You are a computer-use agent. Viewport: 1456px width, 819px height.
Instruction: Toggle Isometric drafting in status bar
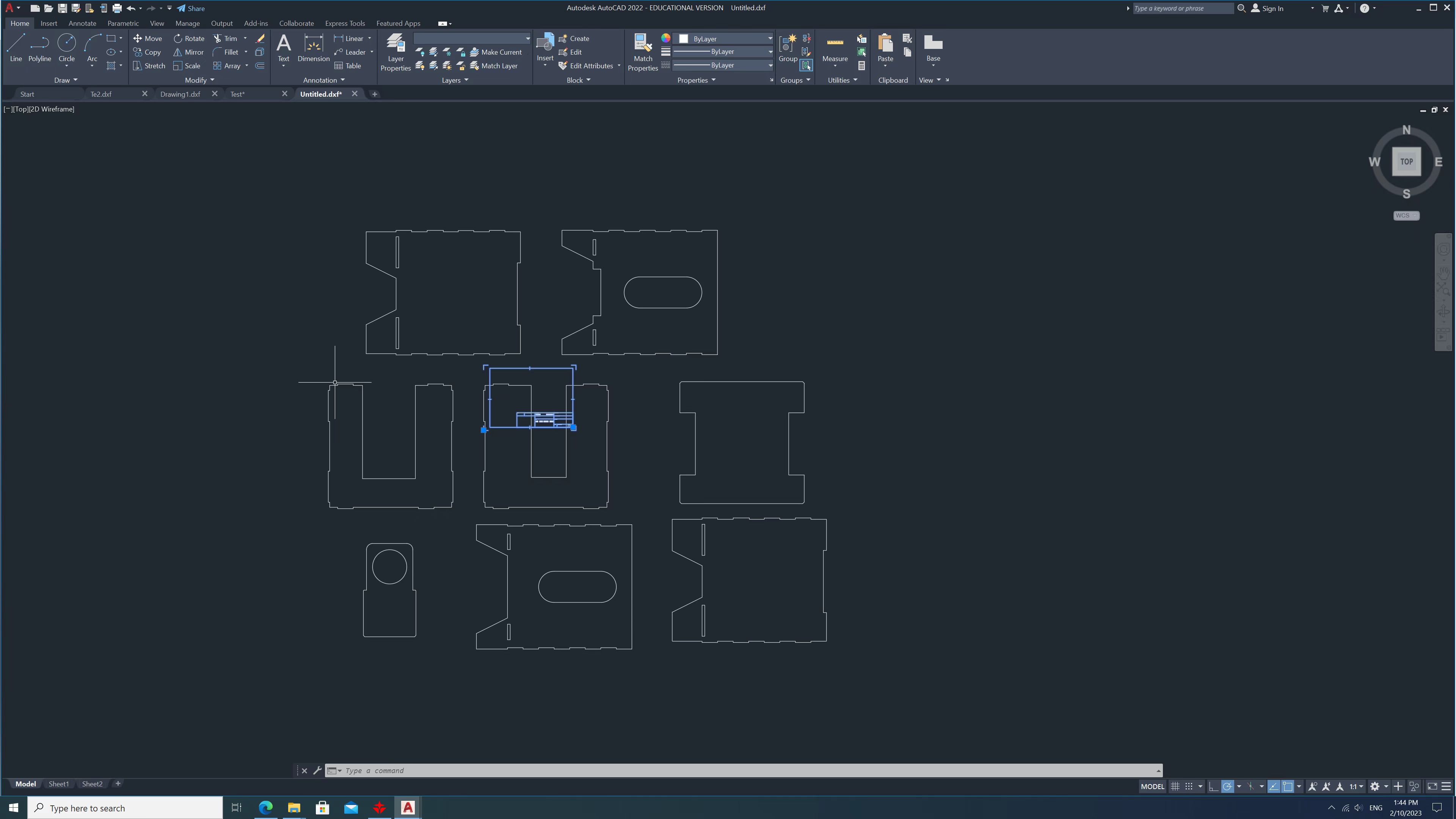[x=1250, y=786]
